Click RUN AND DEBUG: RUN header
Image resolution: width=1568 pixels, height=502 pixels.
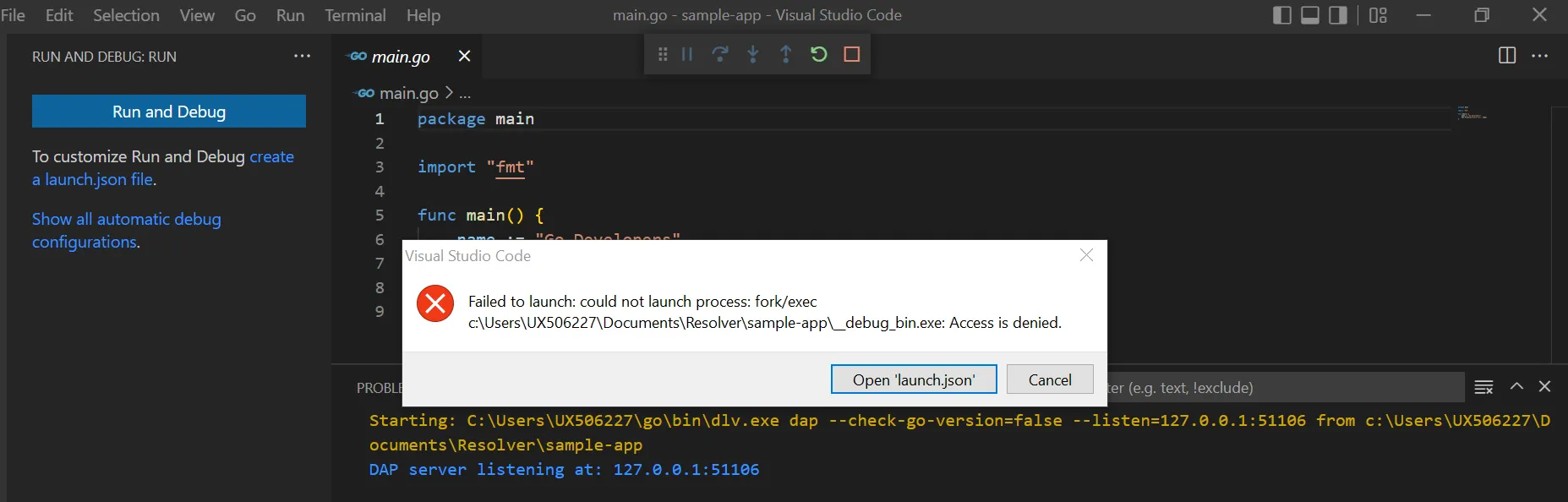[x=104, y=57]
